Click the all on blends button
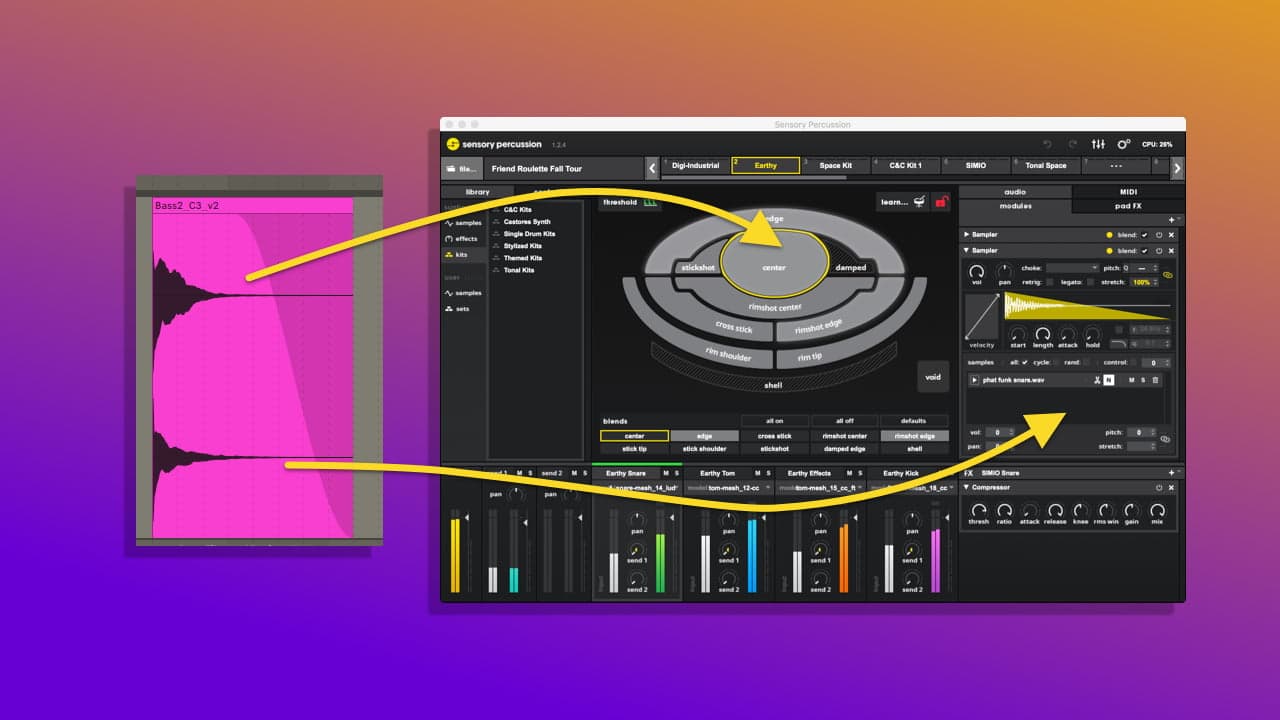This screenshot has width=1280, height=720. [x=774, y=421]
